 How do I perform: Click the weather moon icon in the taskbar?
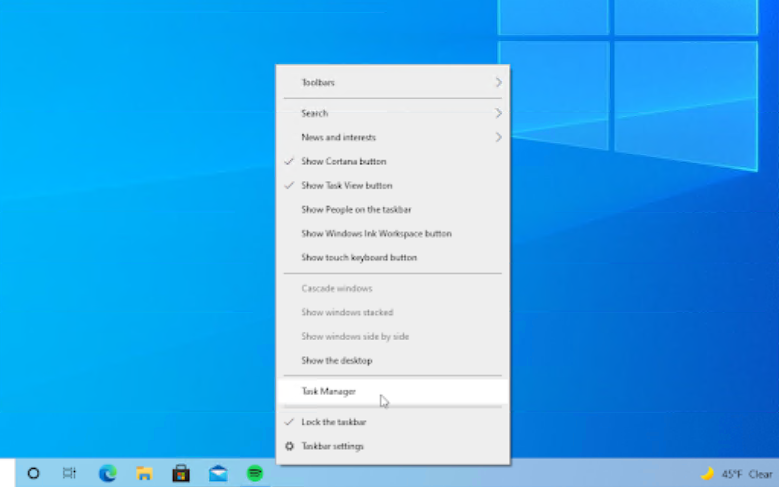coord(707,474)
